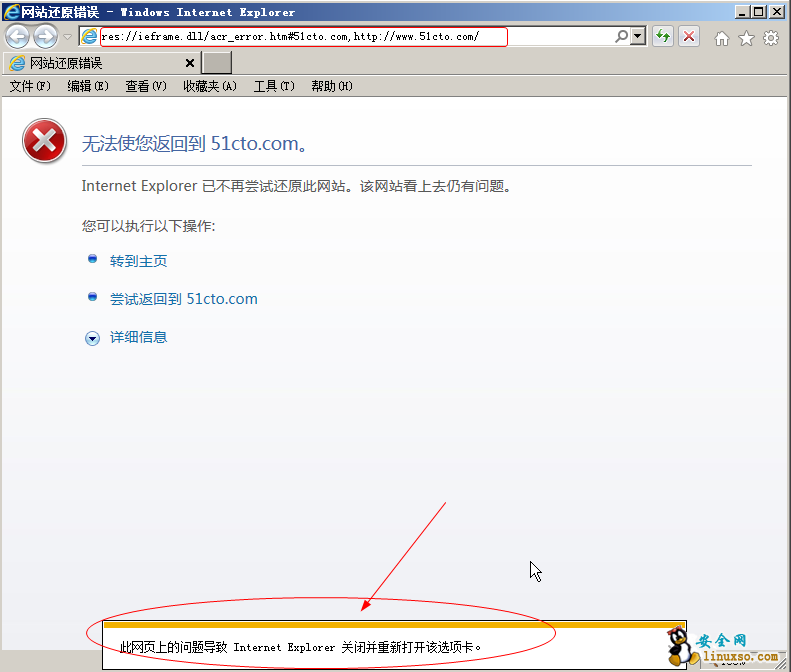Open a new blank tab

pyautogui.click(x=216, y=63)
